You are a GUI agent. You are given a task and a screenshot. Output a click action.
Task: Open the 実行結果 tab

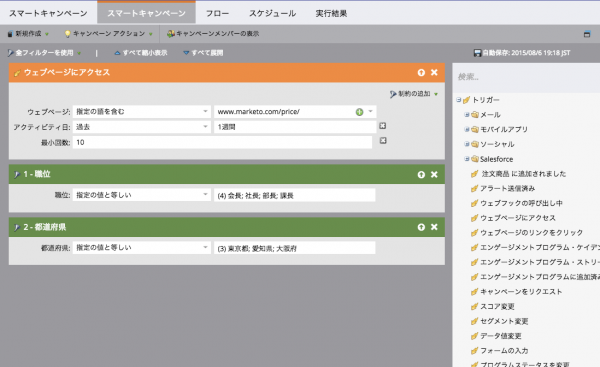click(331, 13)
